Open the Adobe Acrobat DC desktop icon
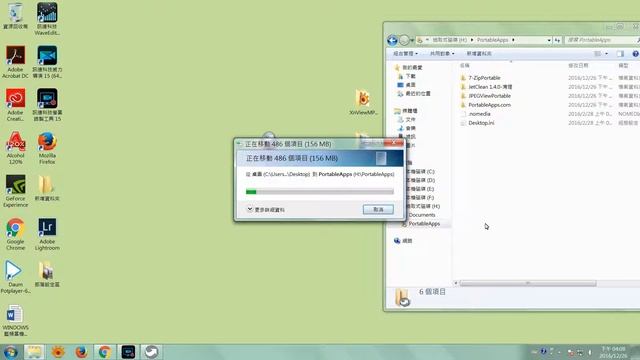640x360 pixels. (16, 62)
